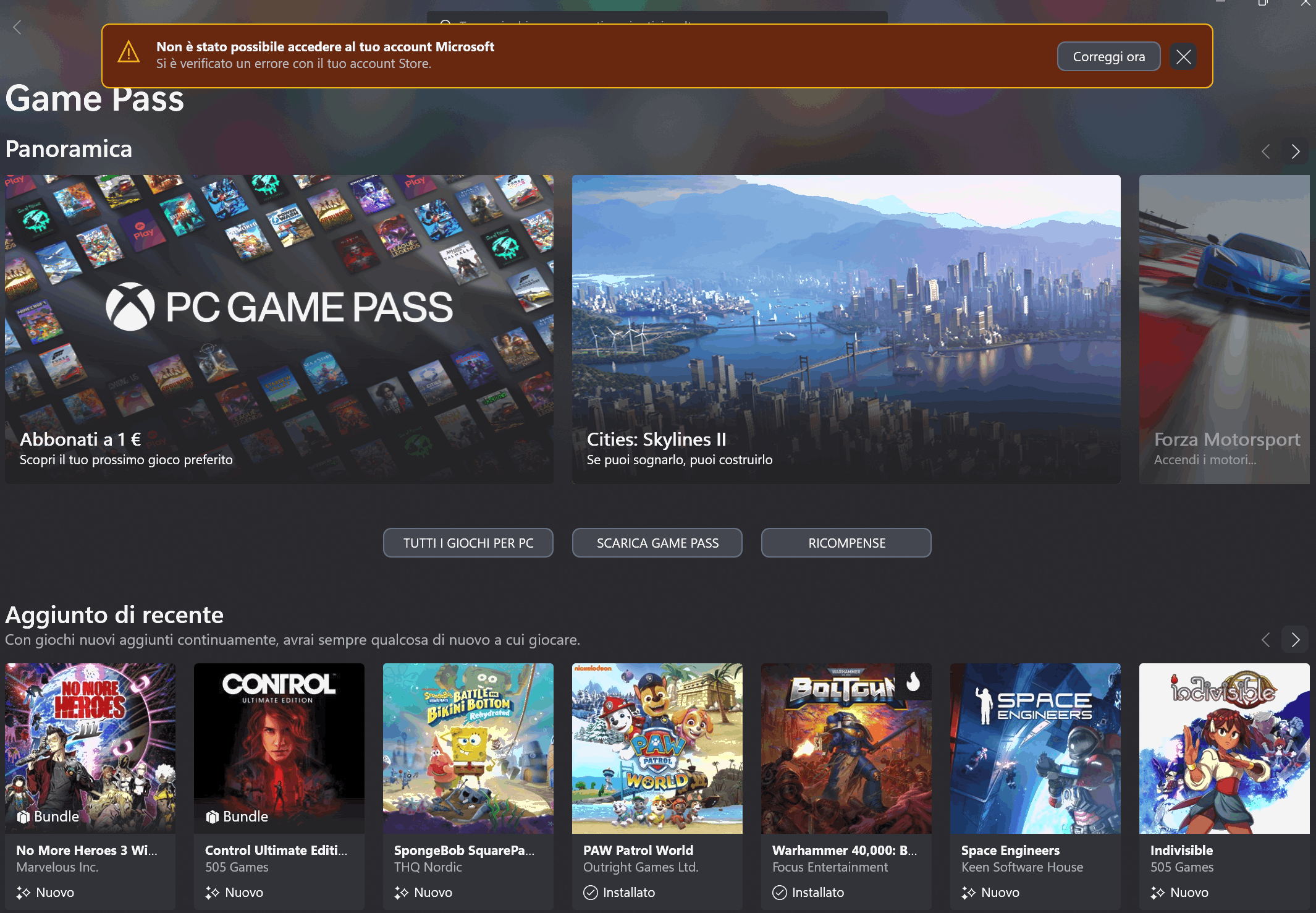
Task: Click Nuovo sparkle icon under THQ Nordic
Action: point(402,893)
